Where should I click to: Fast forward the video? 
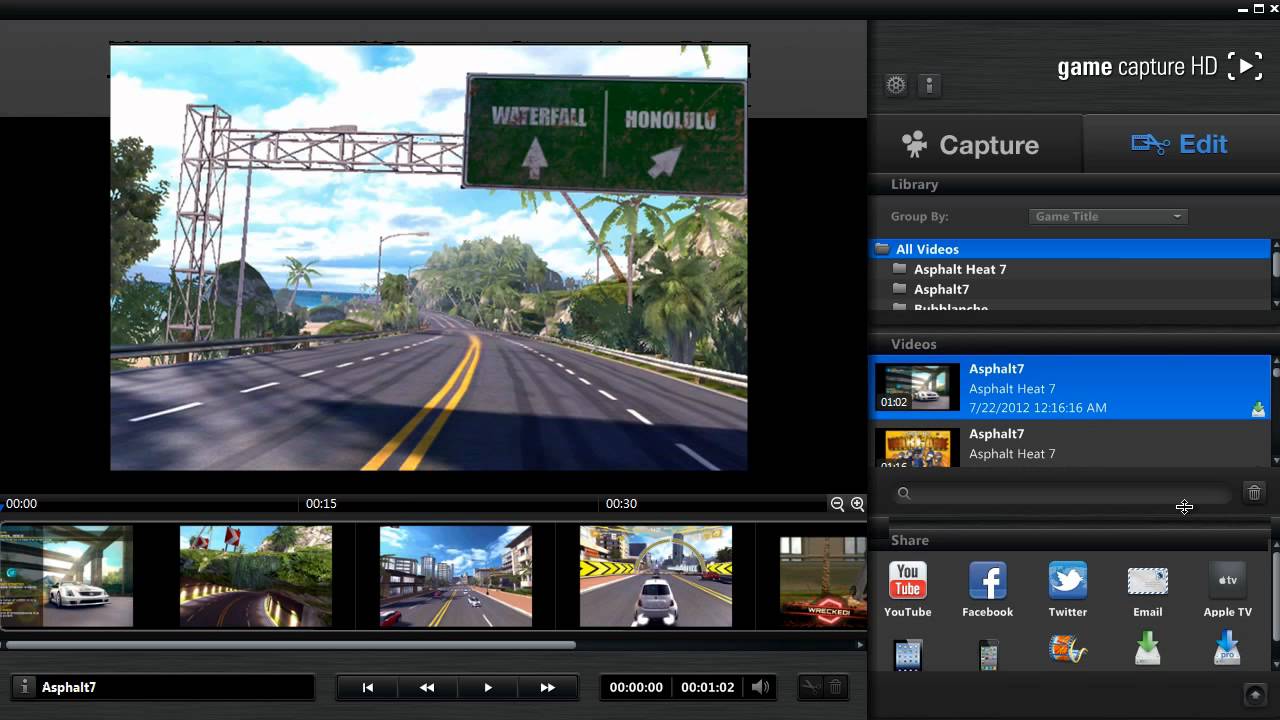pyautogui.click(x=547, y=687)
